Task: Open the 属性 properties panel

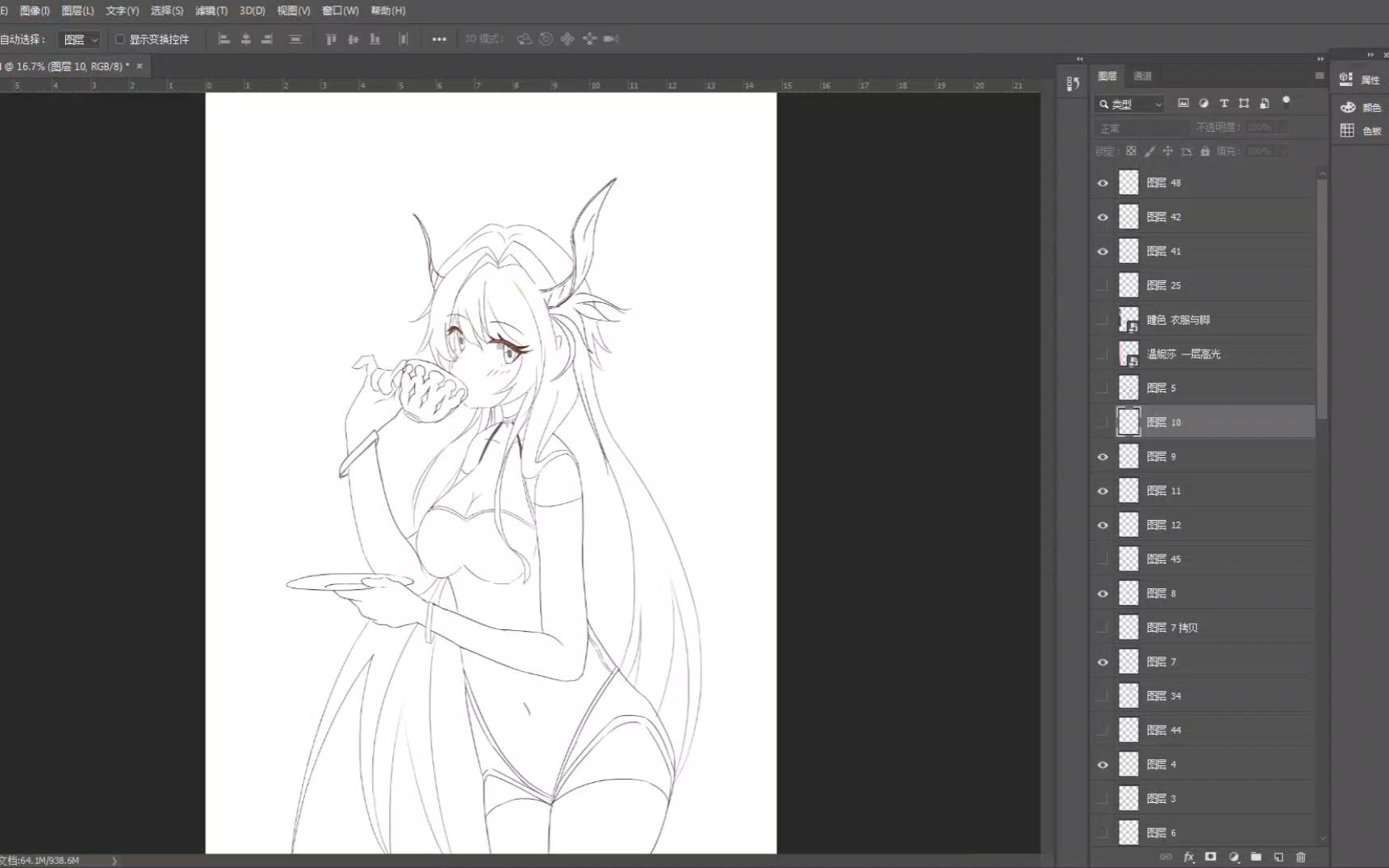Action: pyautogui.click(x=1360, y=80)
